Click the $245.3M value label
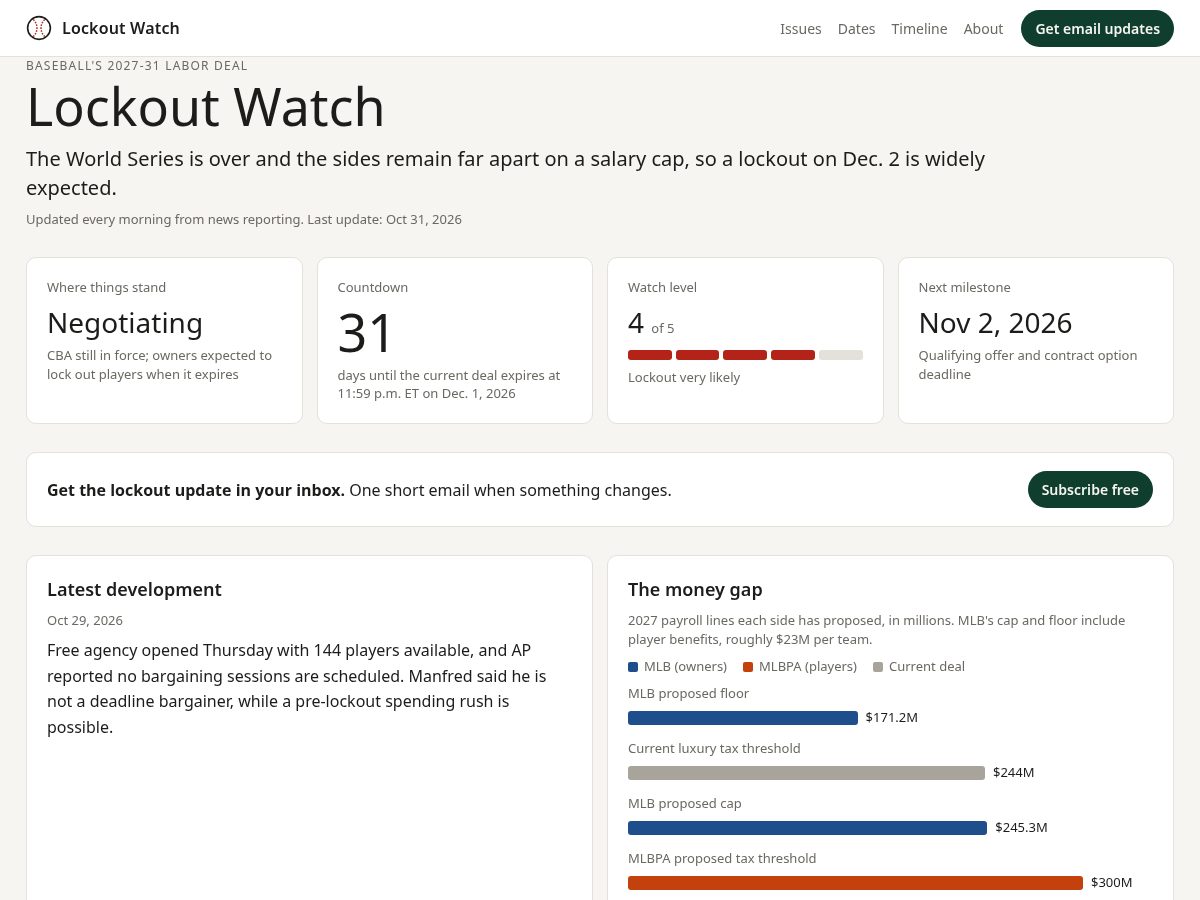 tap(1021, 828)
